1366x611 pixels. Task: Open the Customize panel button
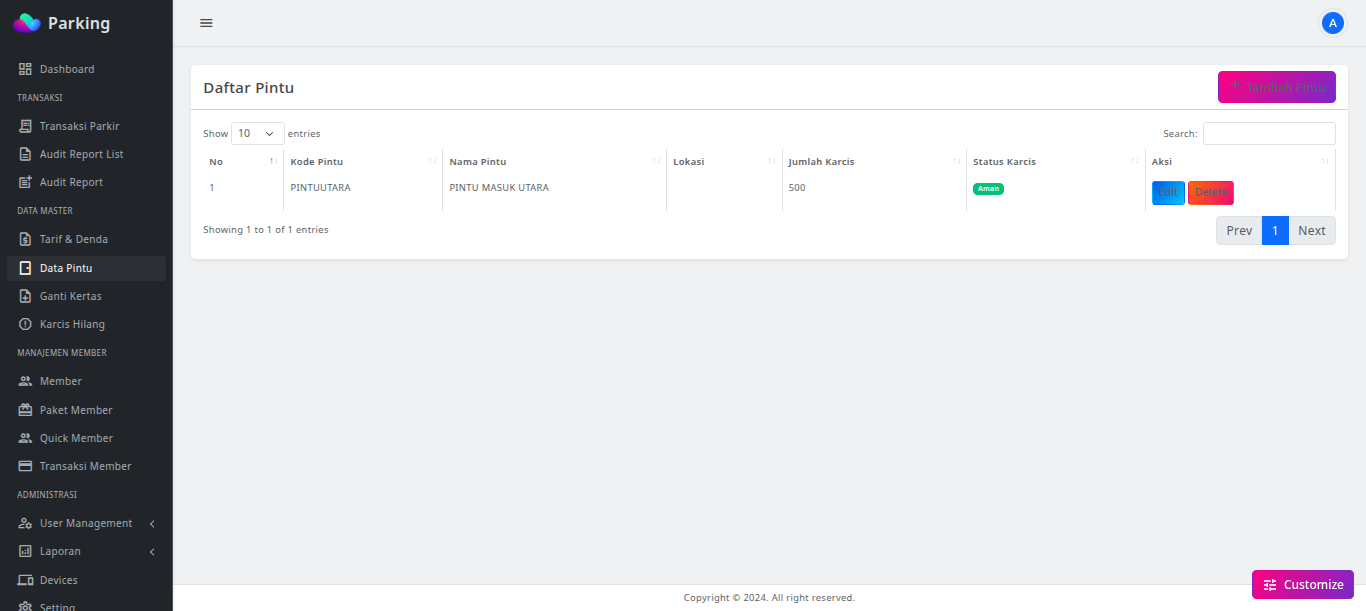click(1303, 585)
